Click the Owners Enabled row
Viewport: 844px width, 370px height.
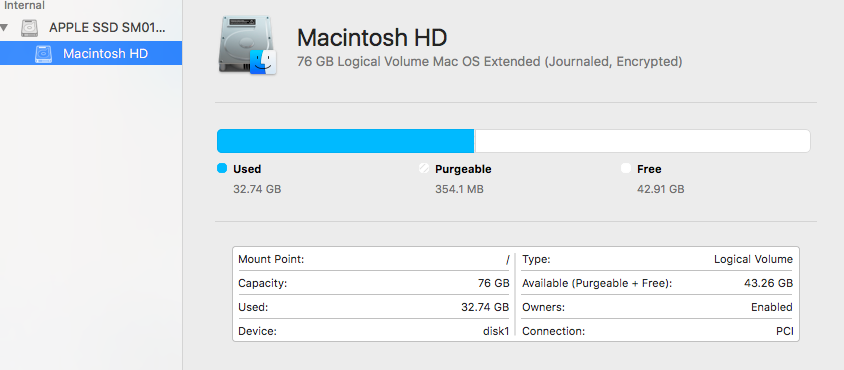657,307
